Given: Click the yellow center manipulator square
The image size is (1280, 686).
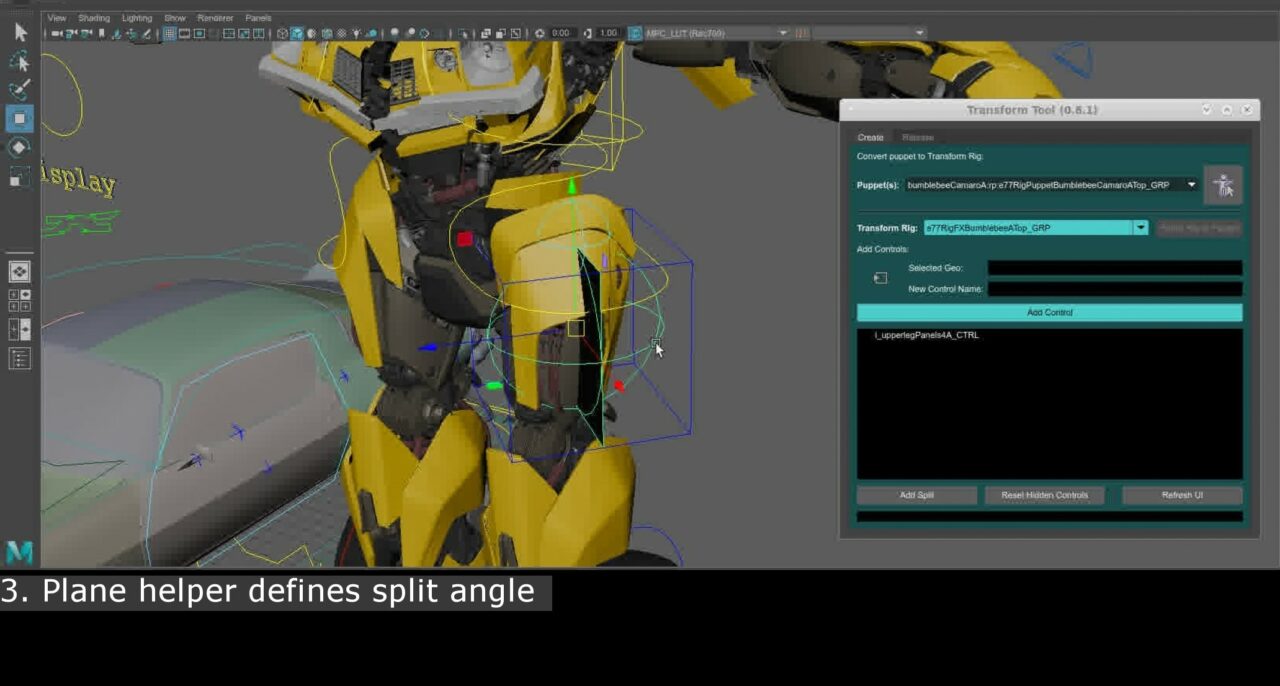Looking at the screenshot, I should tap(576, 327).
